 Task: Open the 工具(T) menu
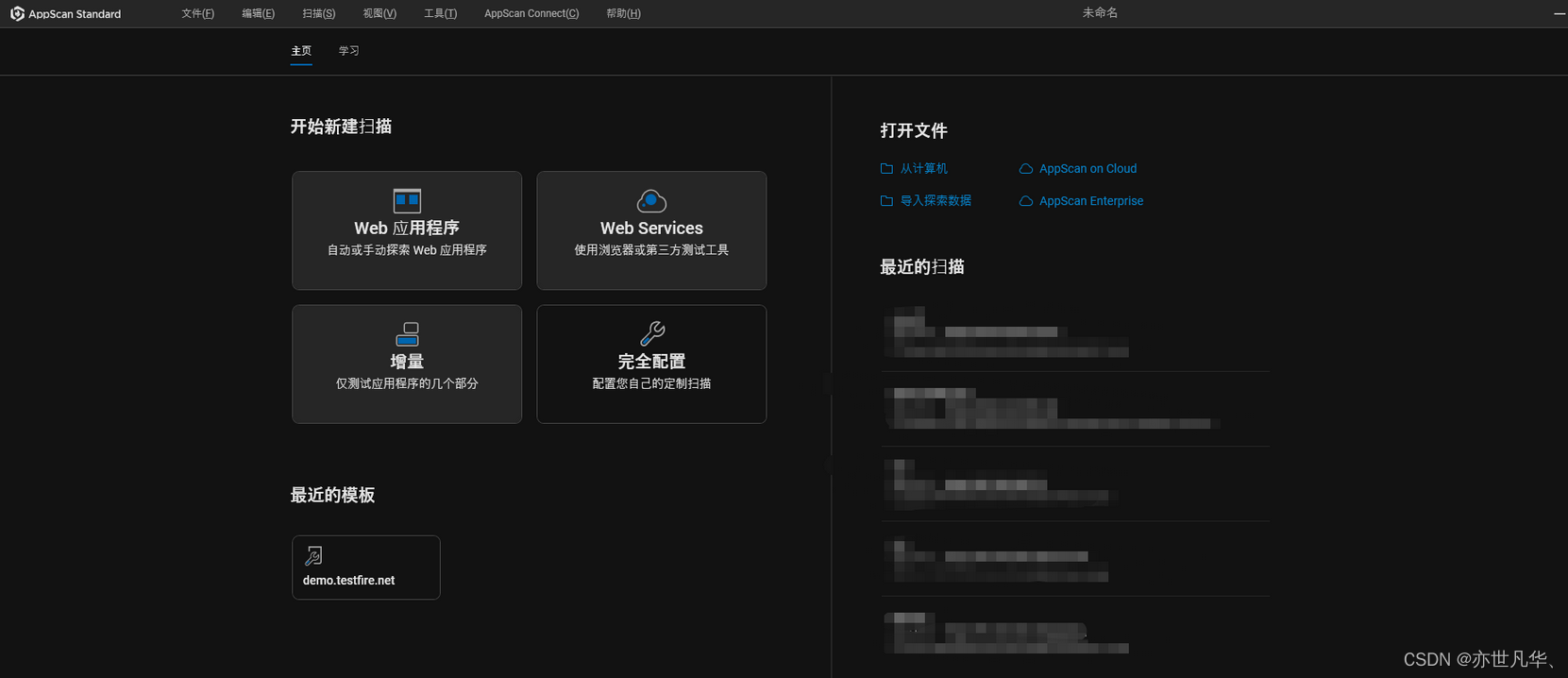point(441,13)
